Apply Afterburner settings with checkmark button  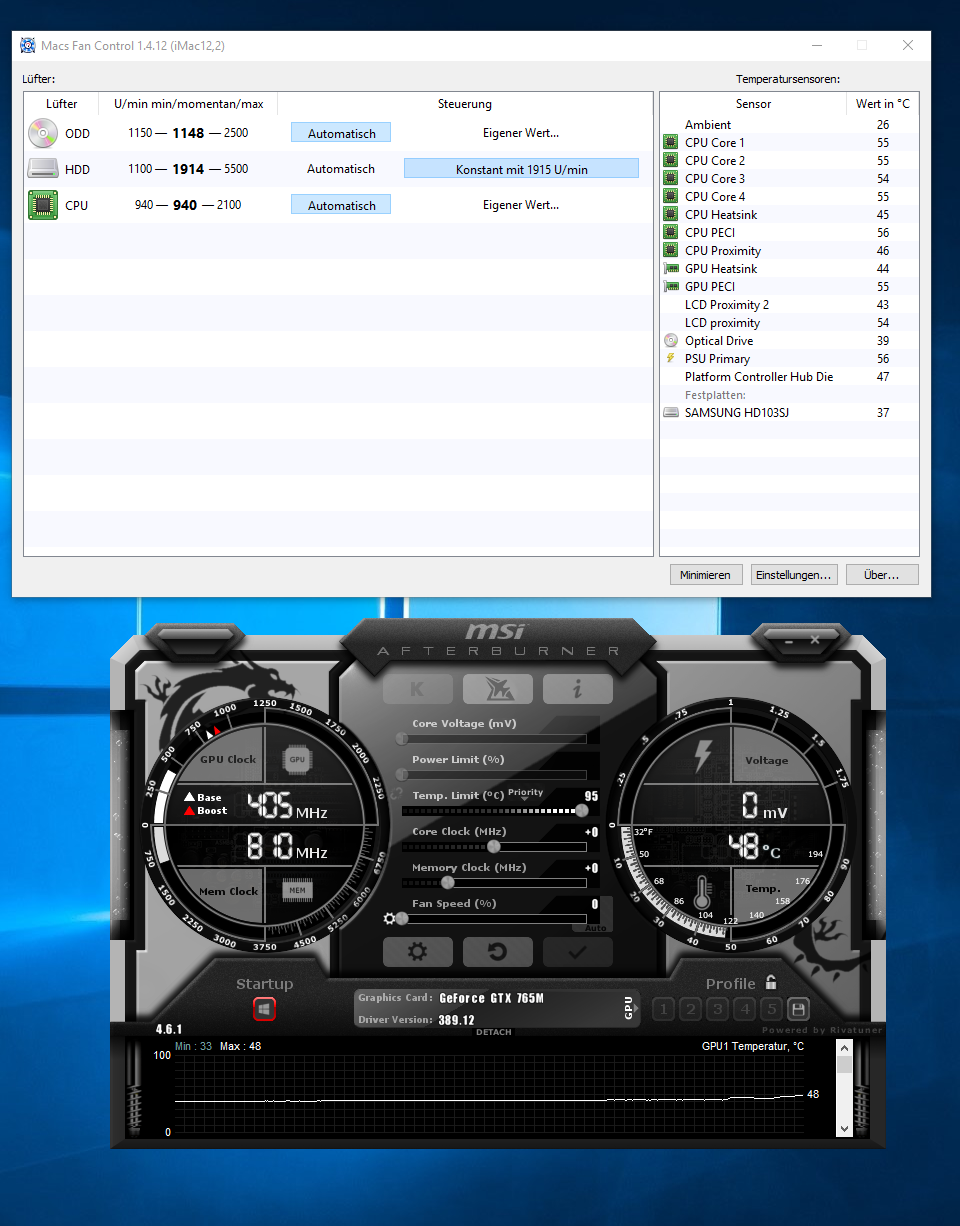click(577, 952)
